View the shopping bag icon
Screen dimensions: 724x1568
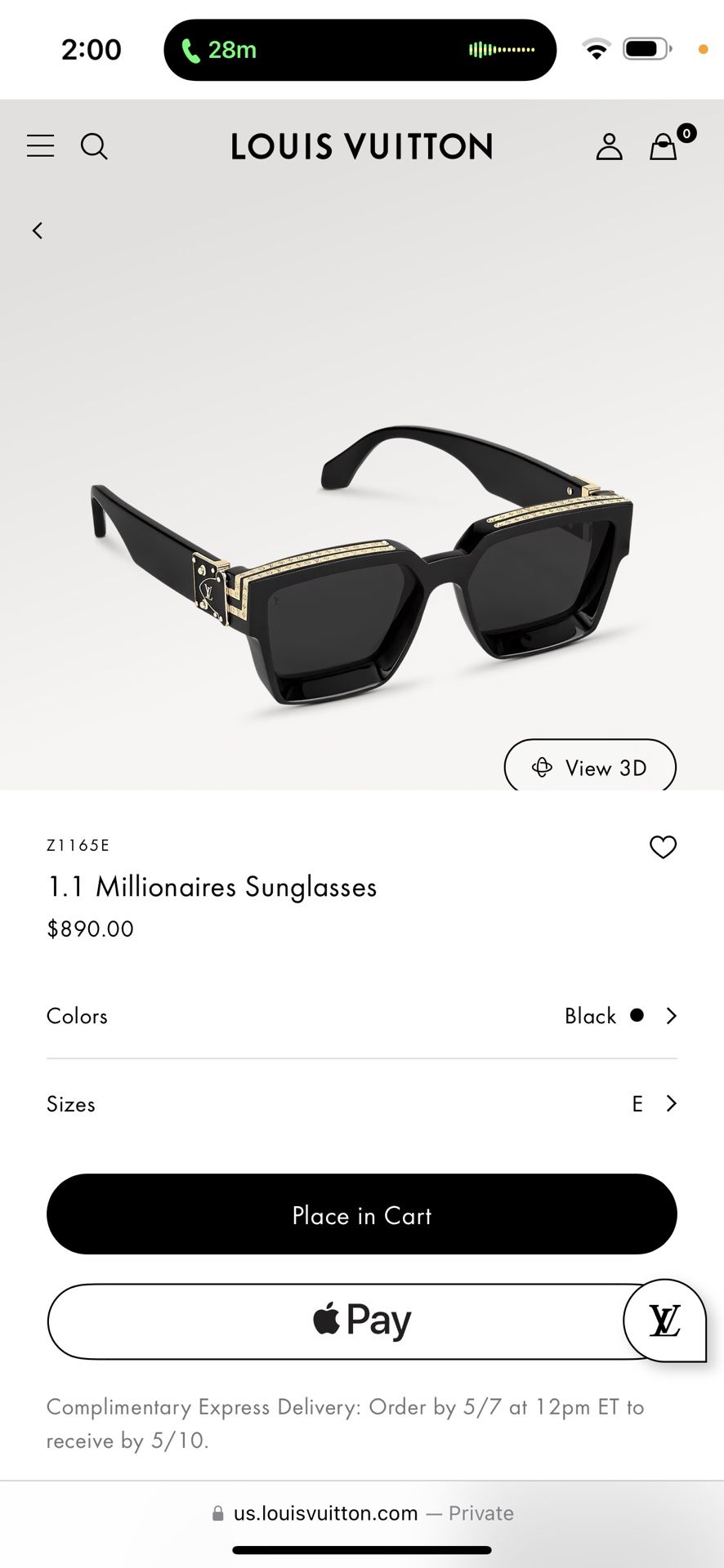[x=662, y=149]
